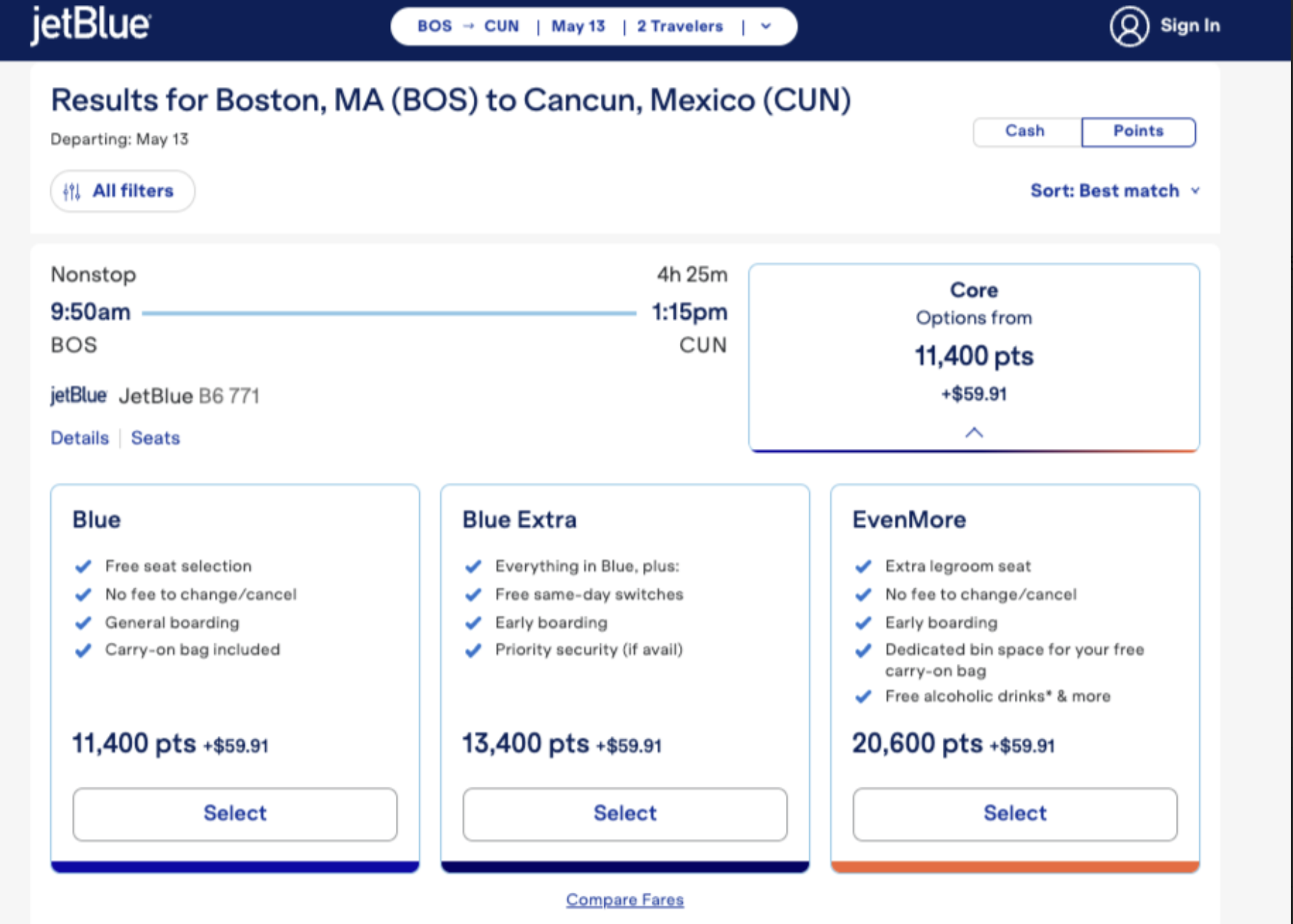
Task: Open the Seats link for flight B6 771
Action: tap(155, 438)
